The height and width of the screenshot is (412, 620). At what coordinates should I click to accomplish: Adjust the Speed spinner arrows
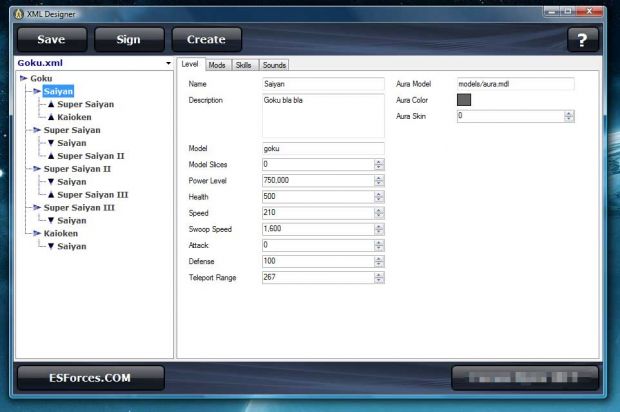[379, 213]
